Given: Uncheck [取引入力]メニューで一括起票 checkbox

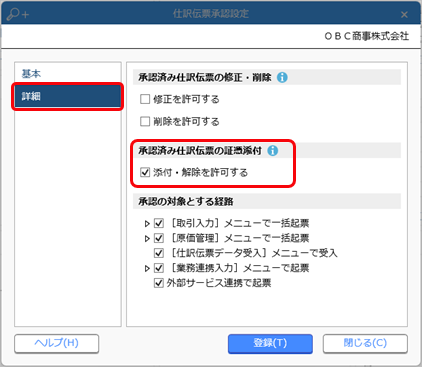Looking at the screenshot, I should click(159, 223).
